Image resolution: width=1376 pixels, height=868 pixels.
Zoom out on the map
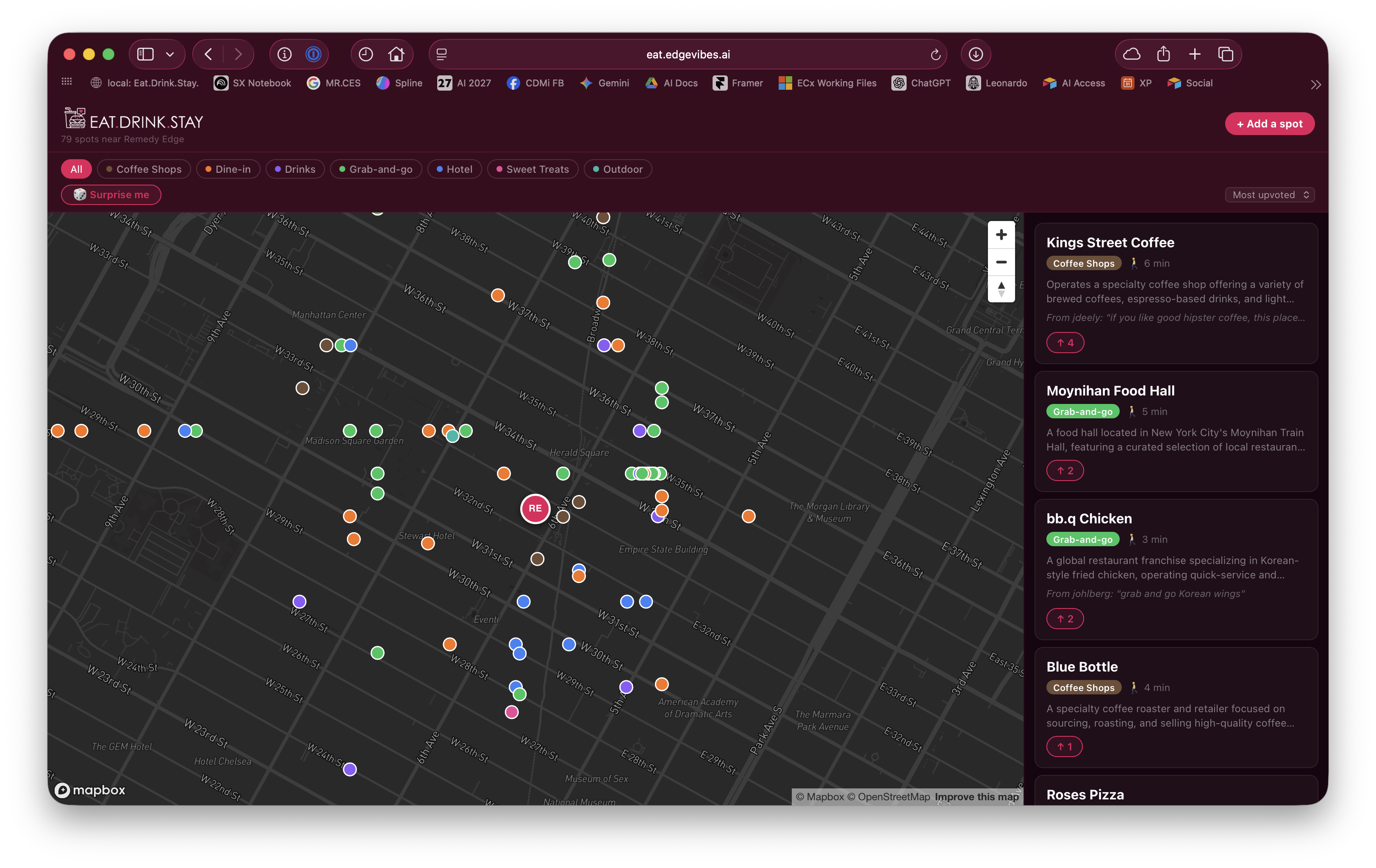coord(1001,262)
